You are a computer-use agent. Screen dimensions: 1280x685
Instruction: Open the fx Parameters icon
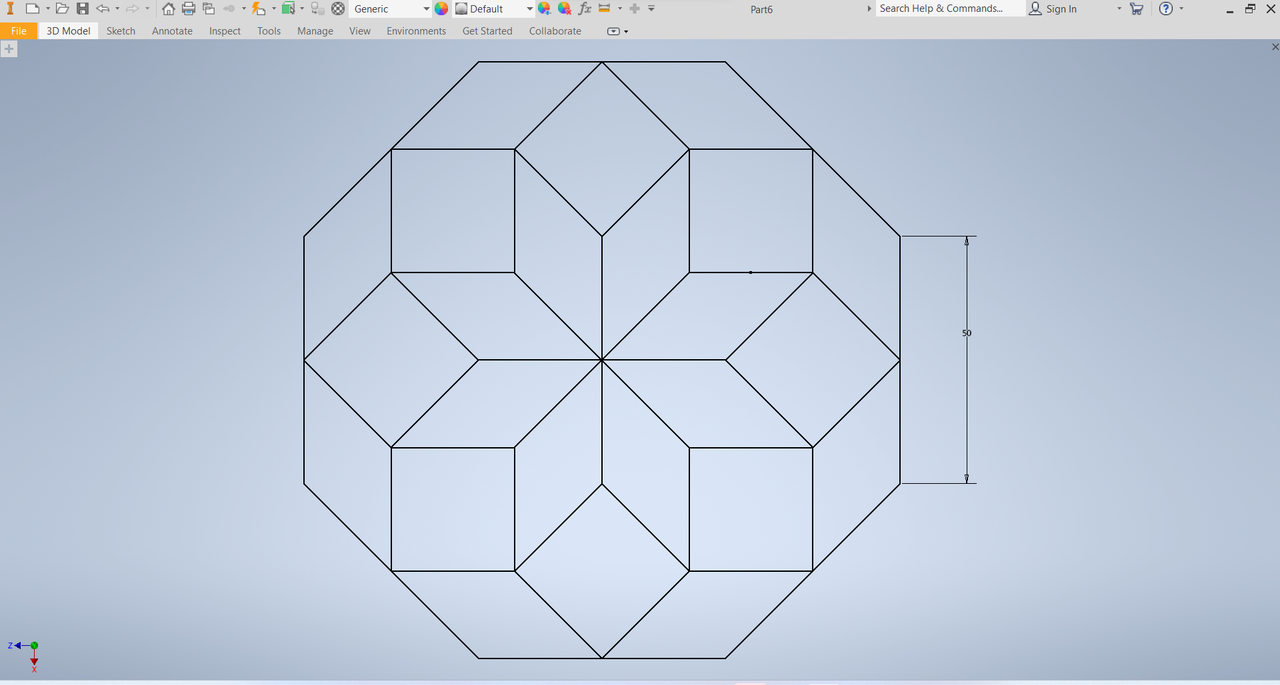(x=585, y=9)
